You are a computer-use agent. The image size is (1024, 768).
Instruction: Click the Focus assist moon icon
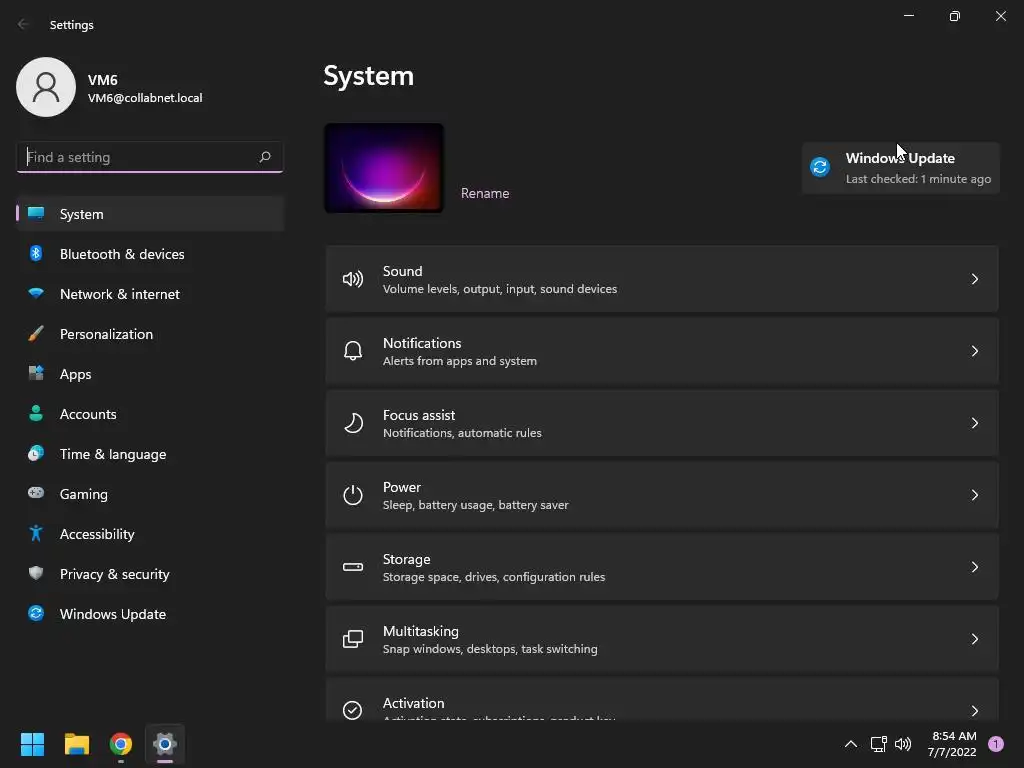353,423
